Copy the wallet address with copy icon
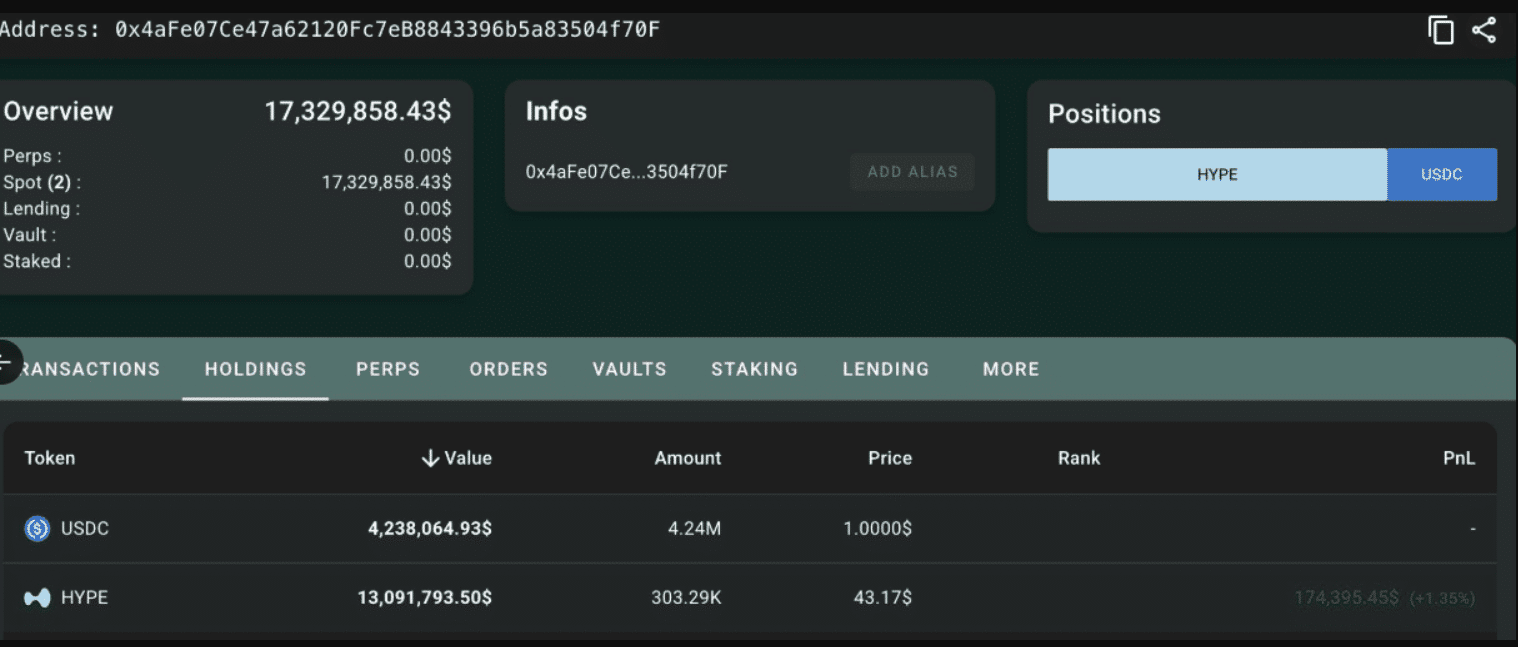This screenshot has width=1518, height=647. pos(1440,30)
